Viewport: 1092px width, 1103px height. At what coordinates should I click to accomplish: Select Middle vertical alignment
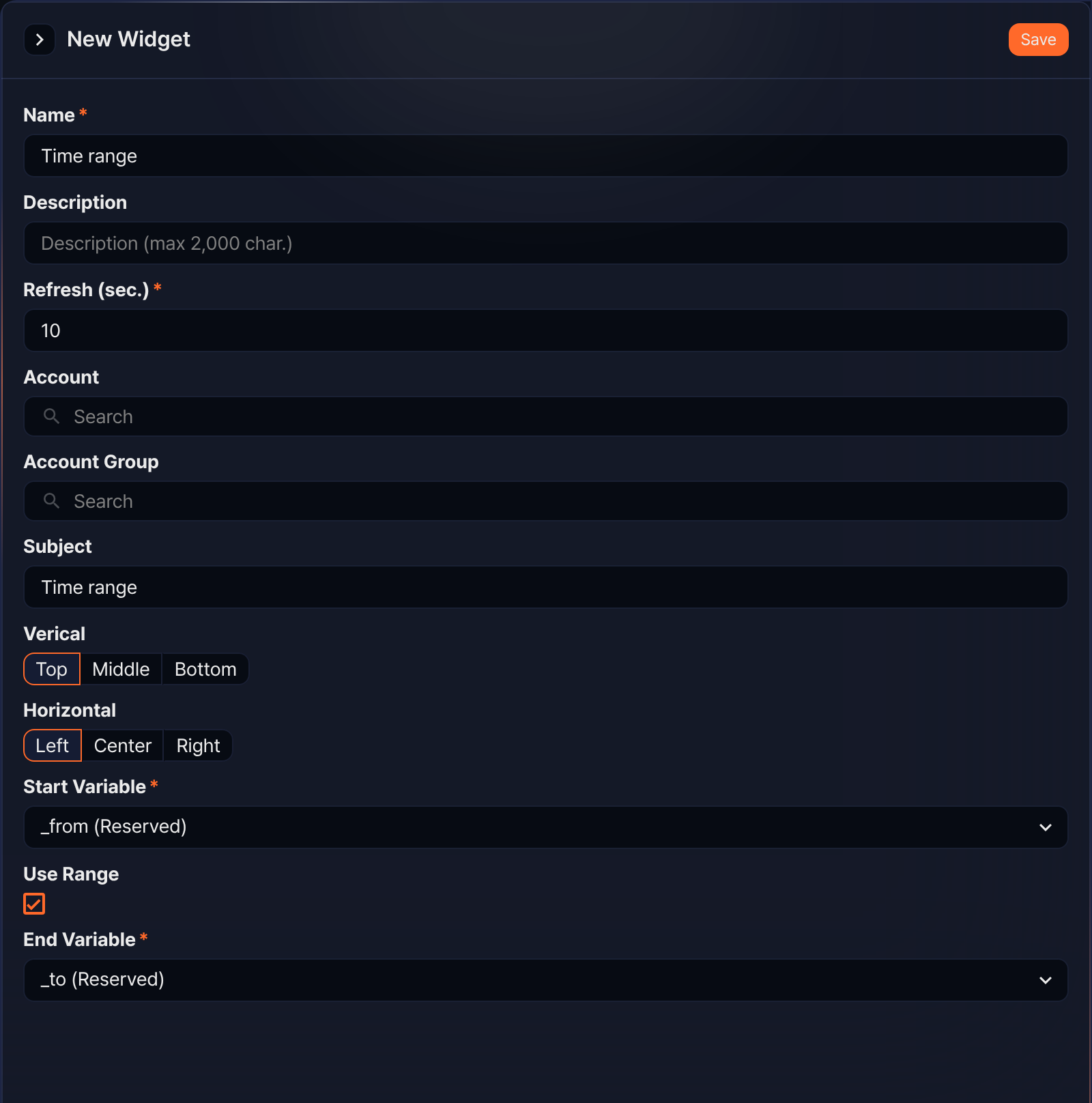tap(121, 669)
